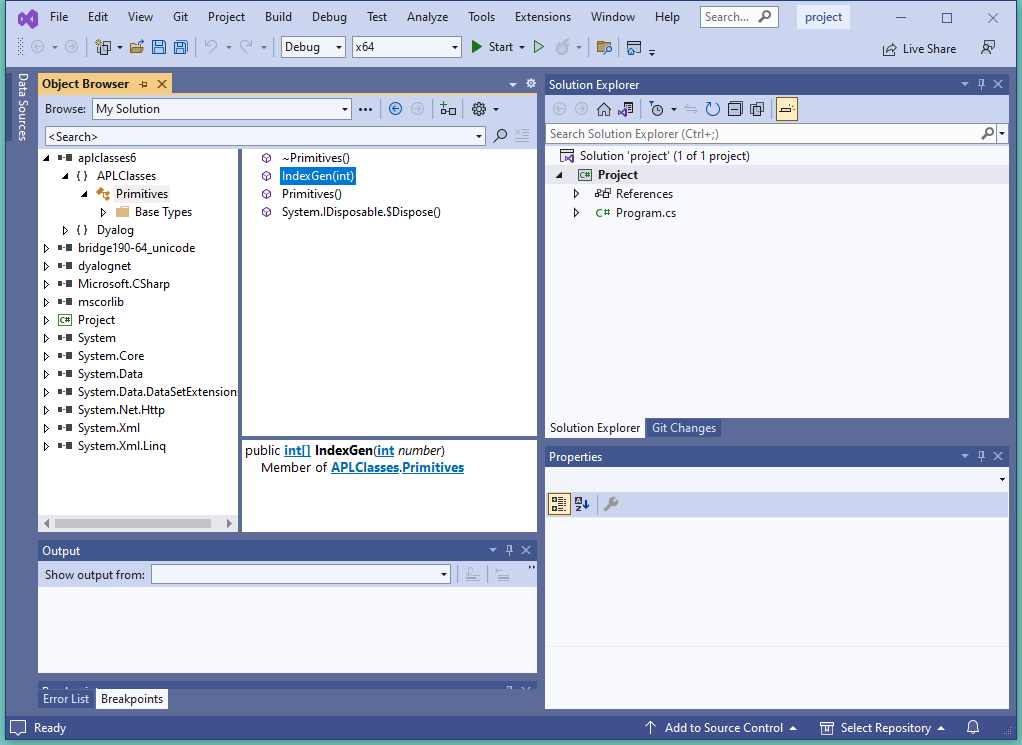Viewport: 1022px width, 745px height.
Task: Open the Debug configuration dropdown
Action: pyautogui.click(x=313, y=47)
